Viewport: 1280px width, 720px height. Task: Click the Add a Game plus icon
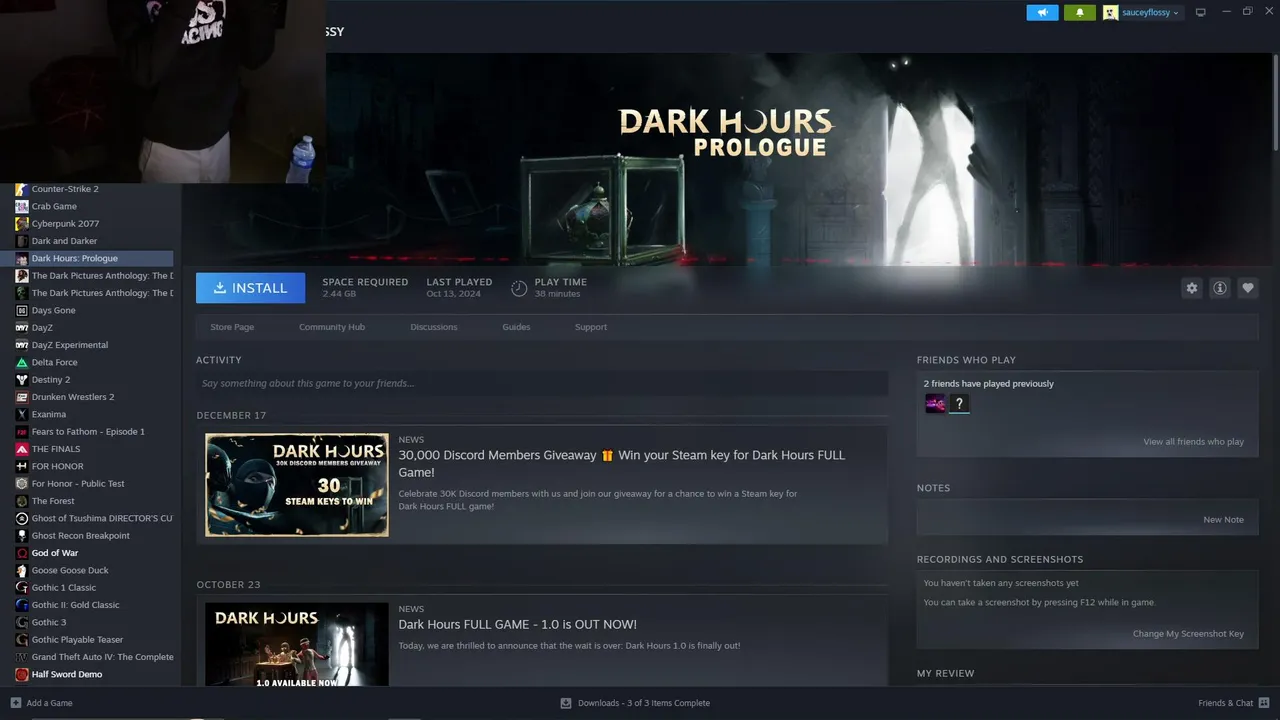coord(15,703)
